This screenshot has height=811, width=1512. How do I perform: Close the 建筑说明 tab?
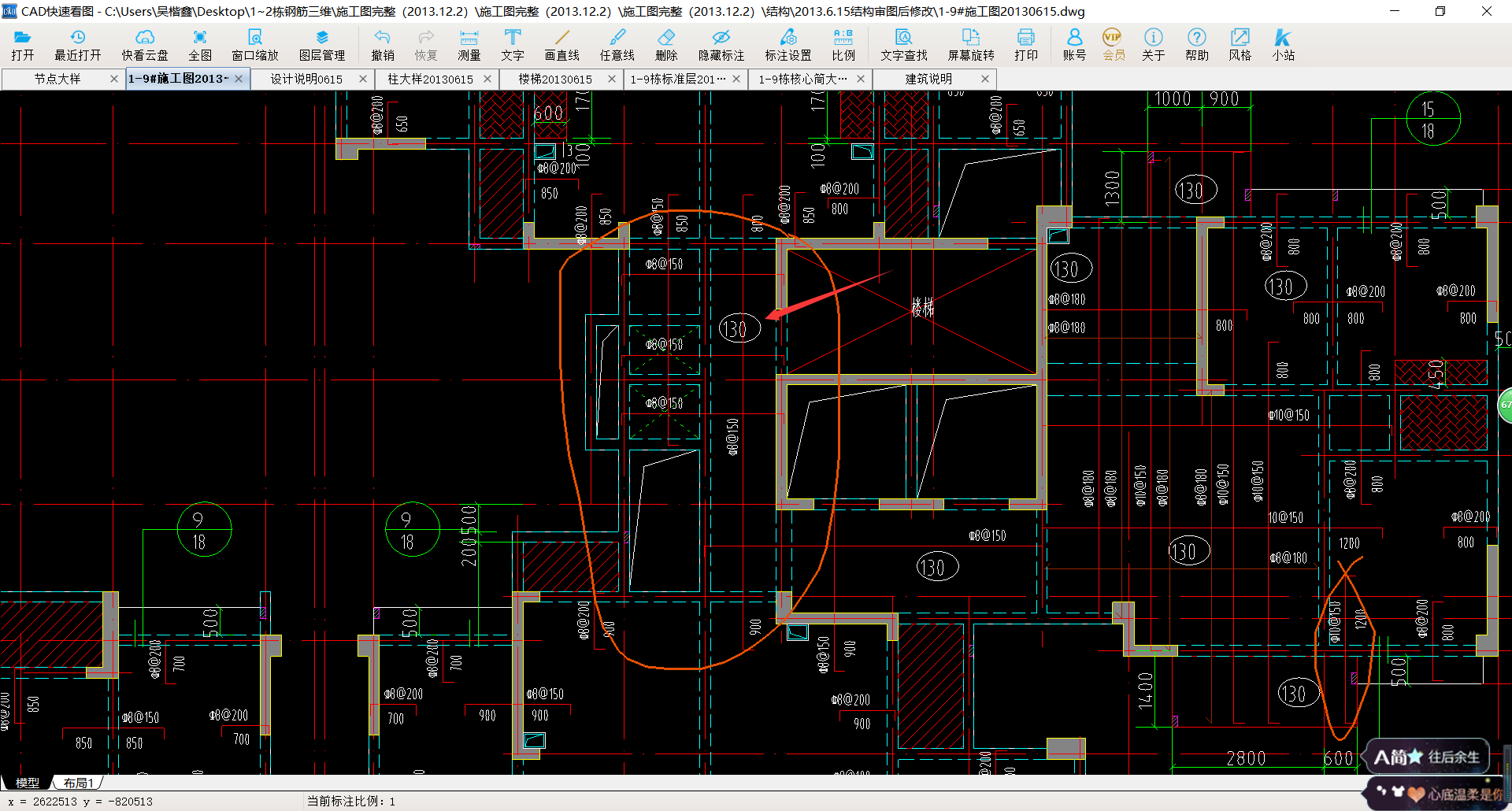985,79
